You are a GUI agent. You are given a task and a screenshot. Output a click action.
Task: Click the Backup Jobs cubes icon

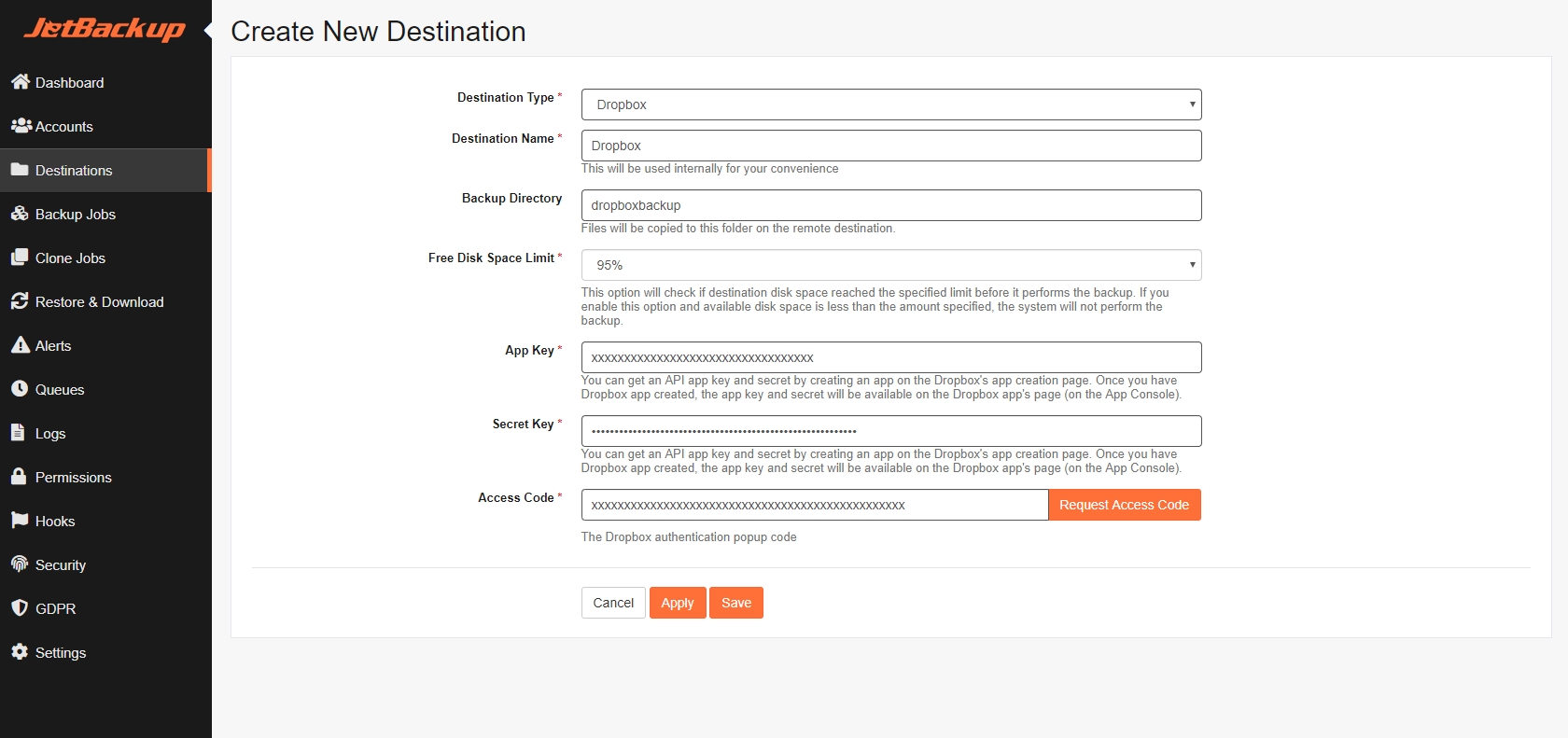pyautogui.click(x=20, y=214)
